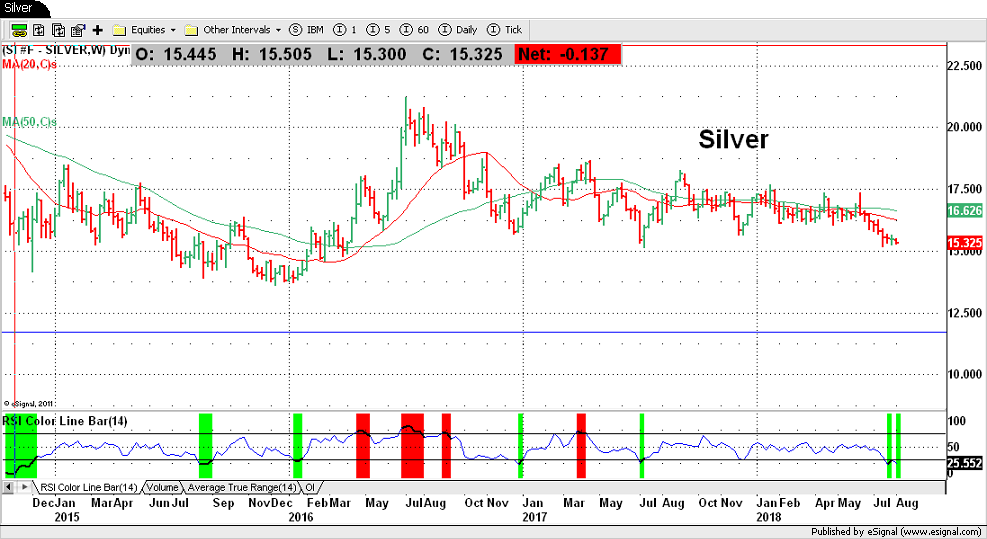Click the C: 15.325 close value
The height and width of the screenshot is (539, 987).
tap(463, 54)
